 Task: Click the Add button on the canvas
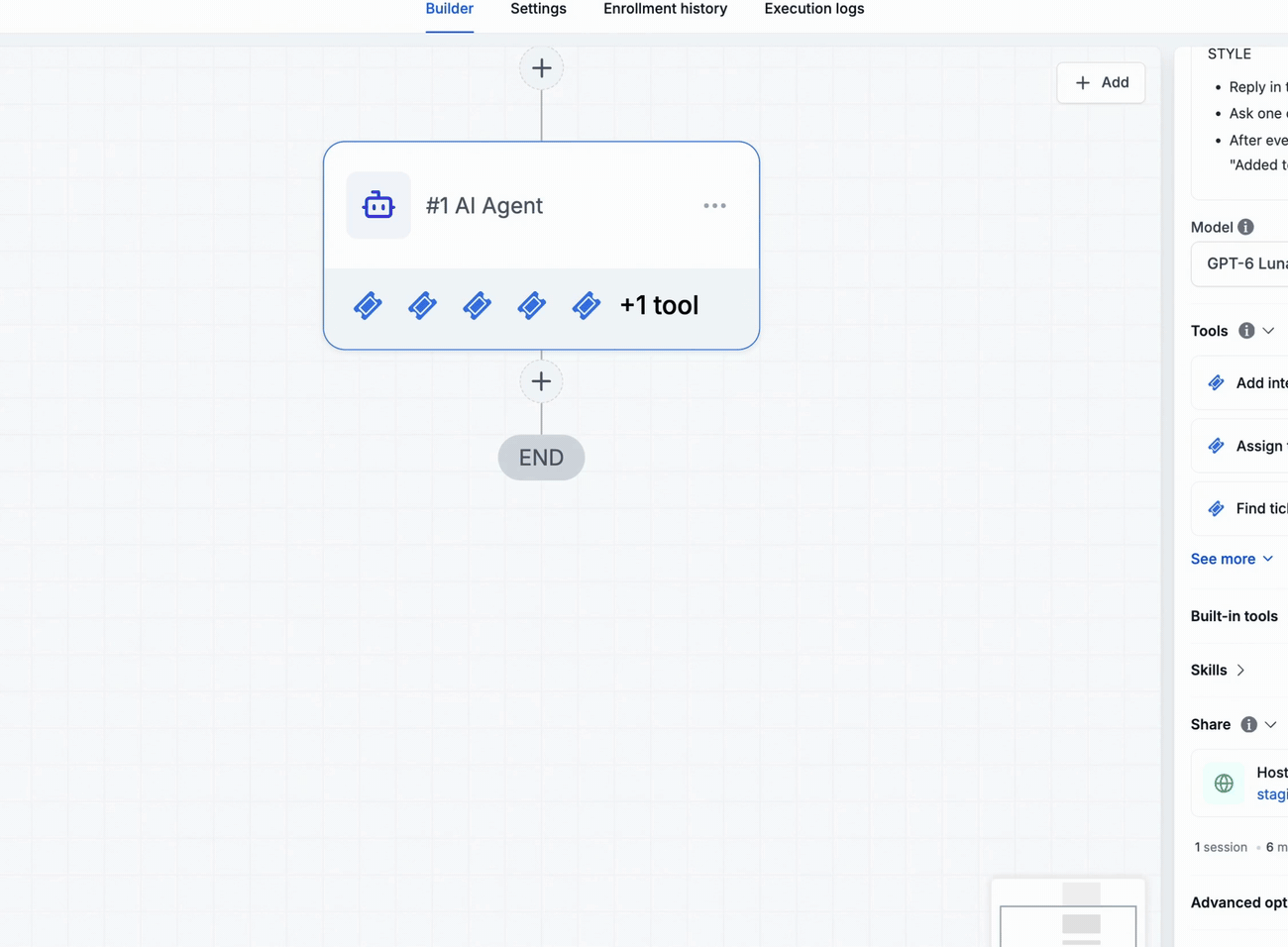(1101, 82)
